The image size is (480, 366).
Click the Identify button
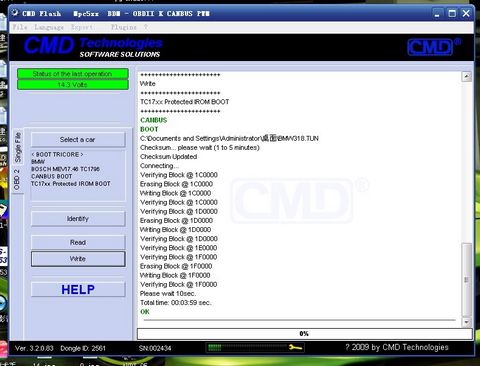[78, 219]
